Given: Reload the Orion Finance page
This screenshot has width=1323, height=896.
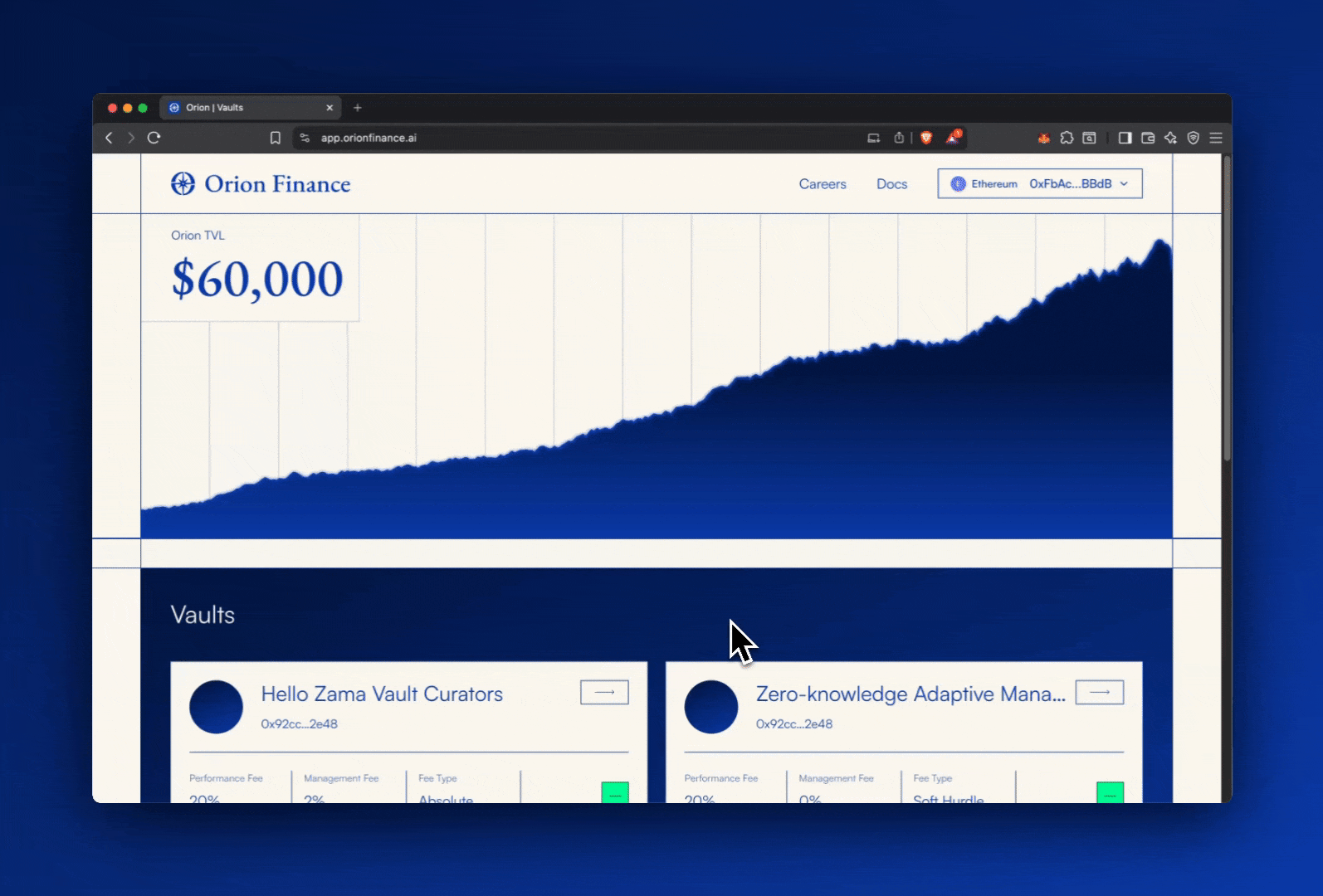Looking at the screenshot, I should point(154,138).
